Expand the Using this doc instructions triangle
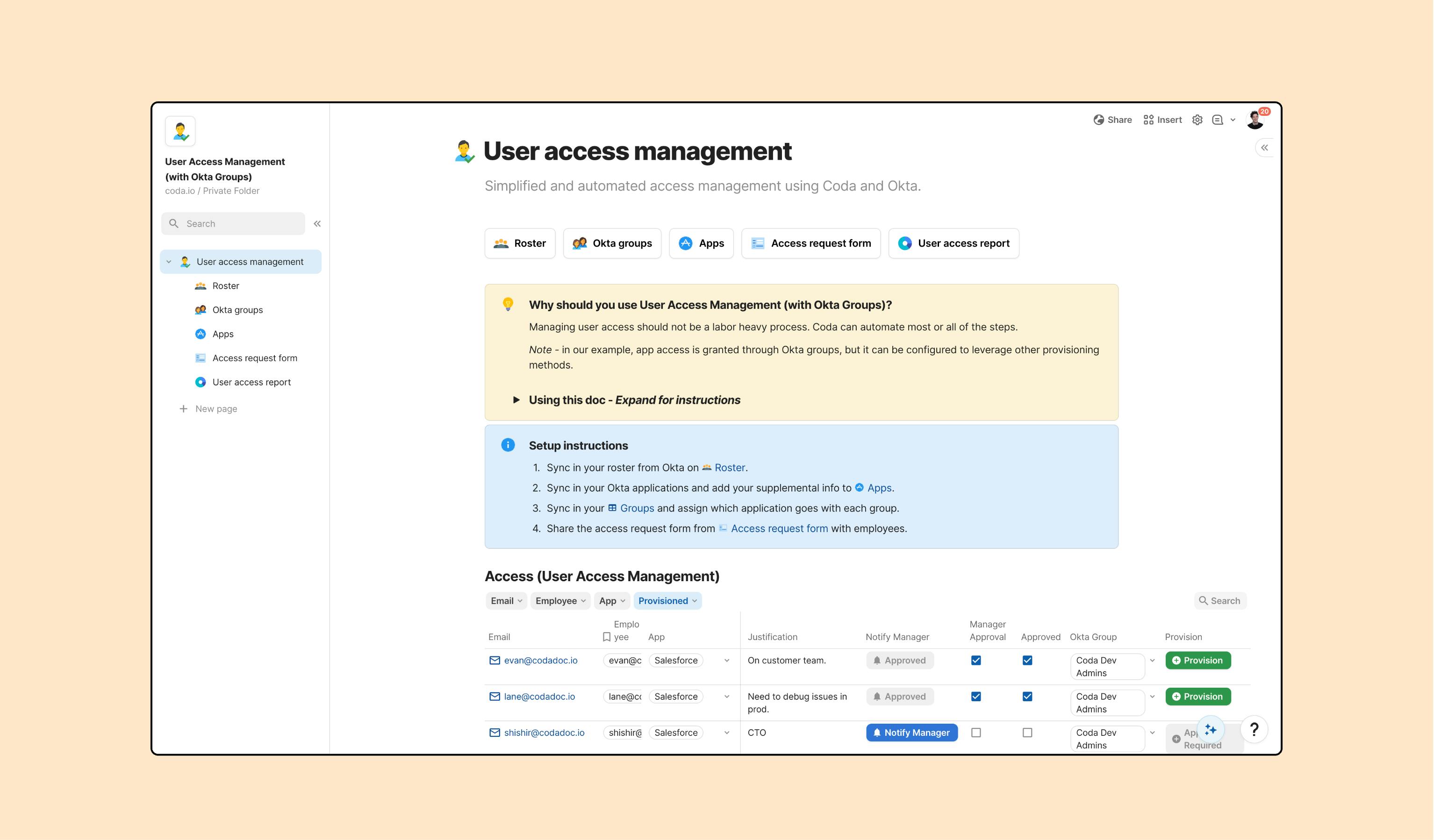The width and height of the screenshot is (1434, 840). [516, 400]
